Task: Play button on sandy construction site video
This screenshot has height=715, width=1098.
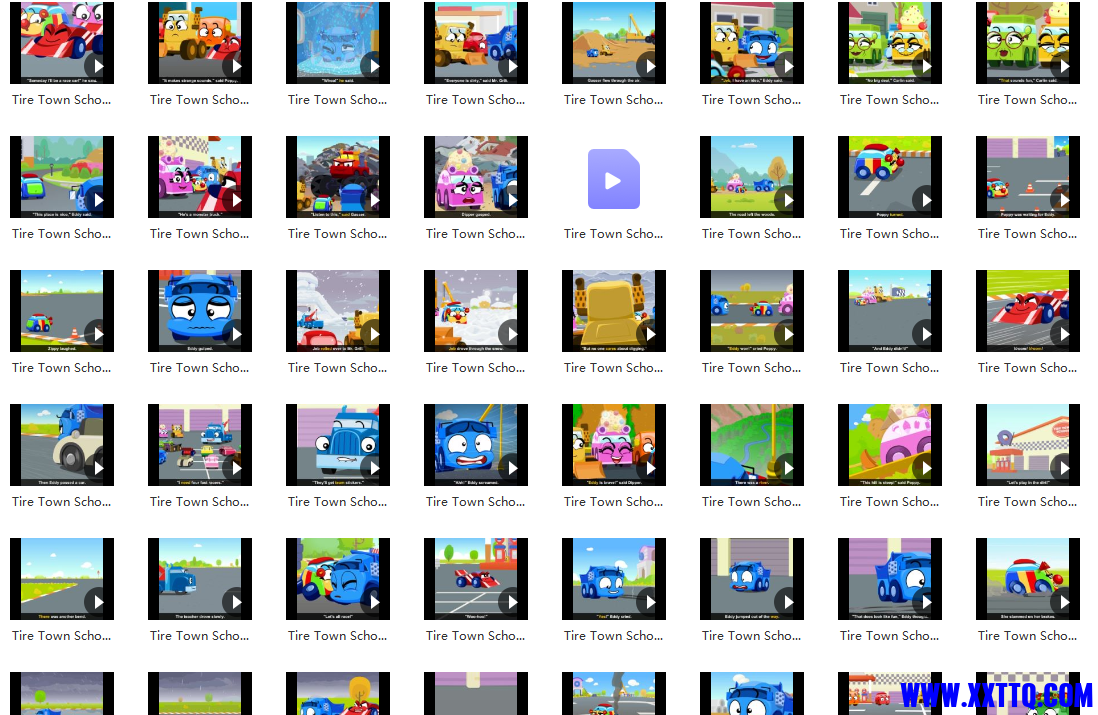Action: click(647, 67)
